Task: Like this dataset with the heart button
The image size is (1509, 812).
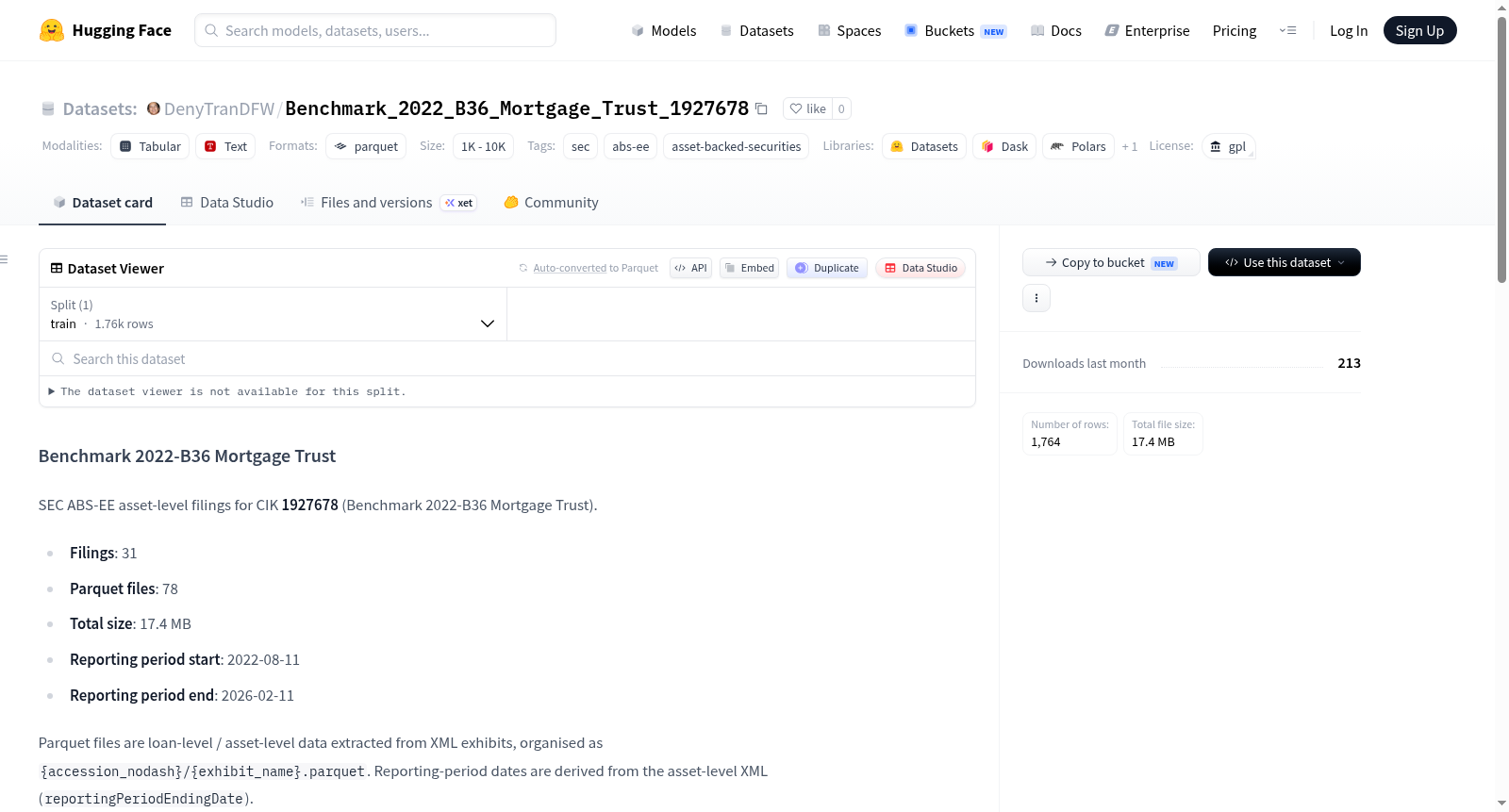Action: pos(807,108)
